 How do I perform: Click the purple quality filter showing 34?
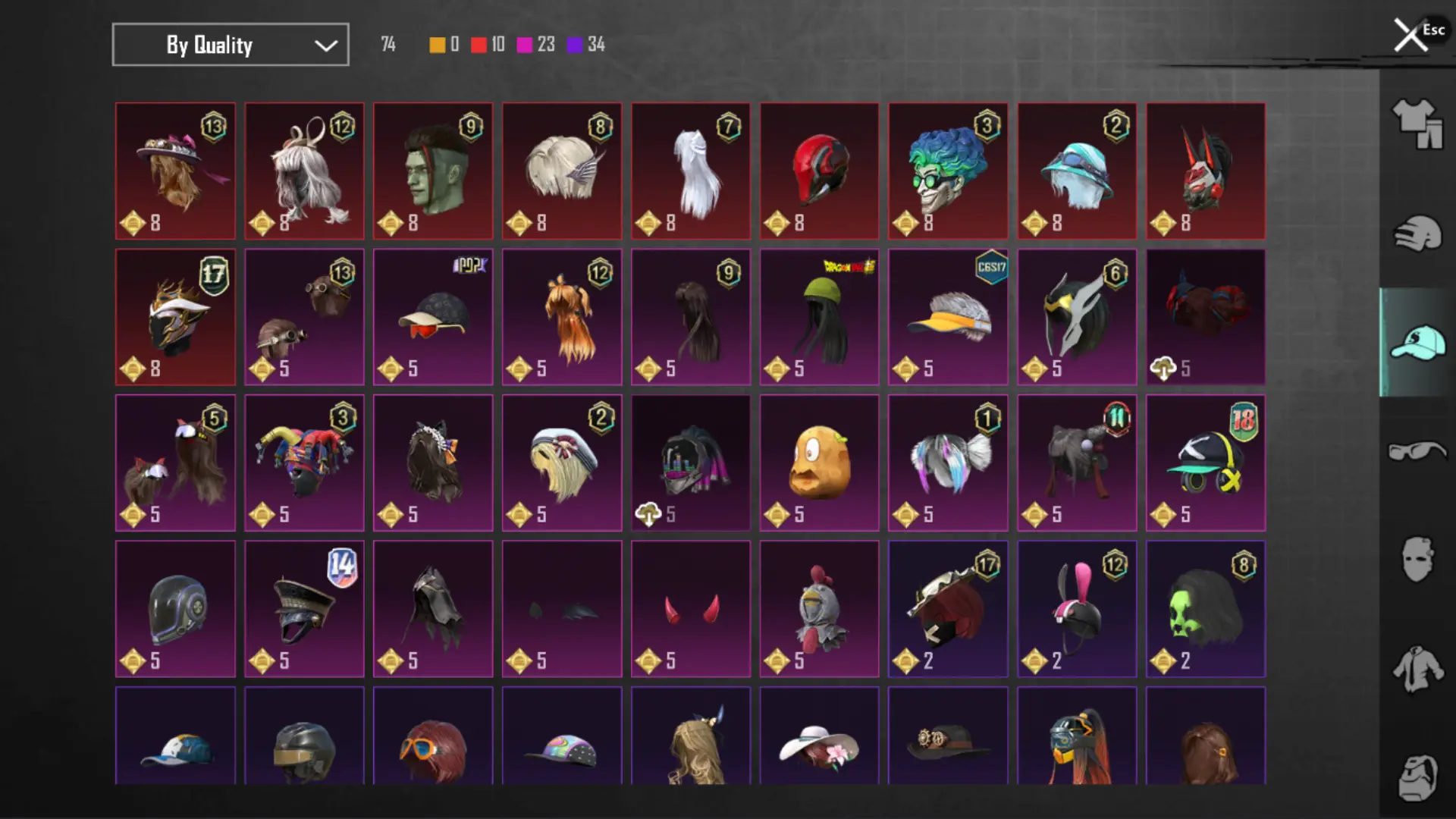coord(585,45)
